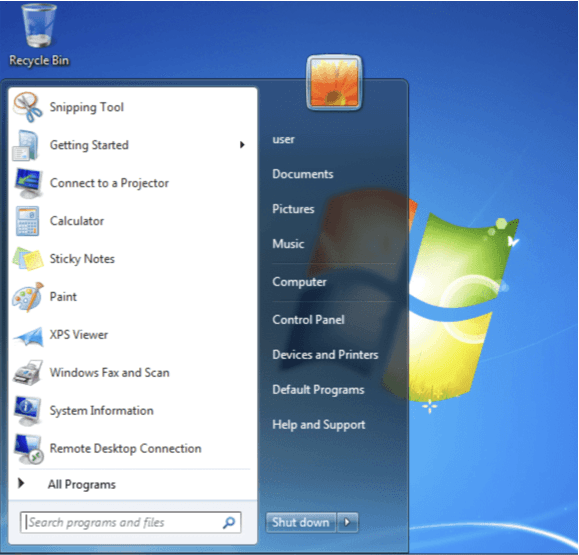Launch Calculator from the Start menu
Viewport: 579px width, 555px height.
click(x=77, y=221)
